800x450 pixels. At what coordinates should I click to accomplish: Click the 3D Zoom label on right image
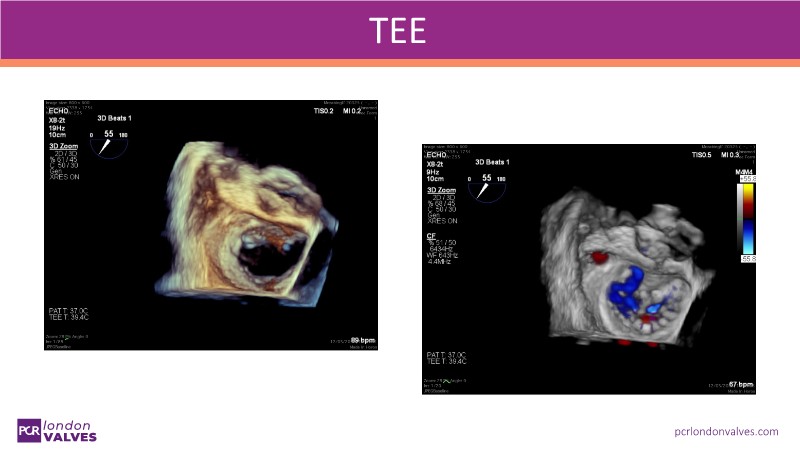[444, 190]
